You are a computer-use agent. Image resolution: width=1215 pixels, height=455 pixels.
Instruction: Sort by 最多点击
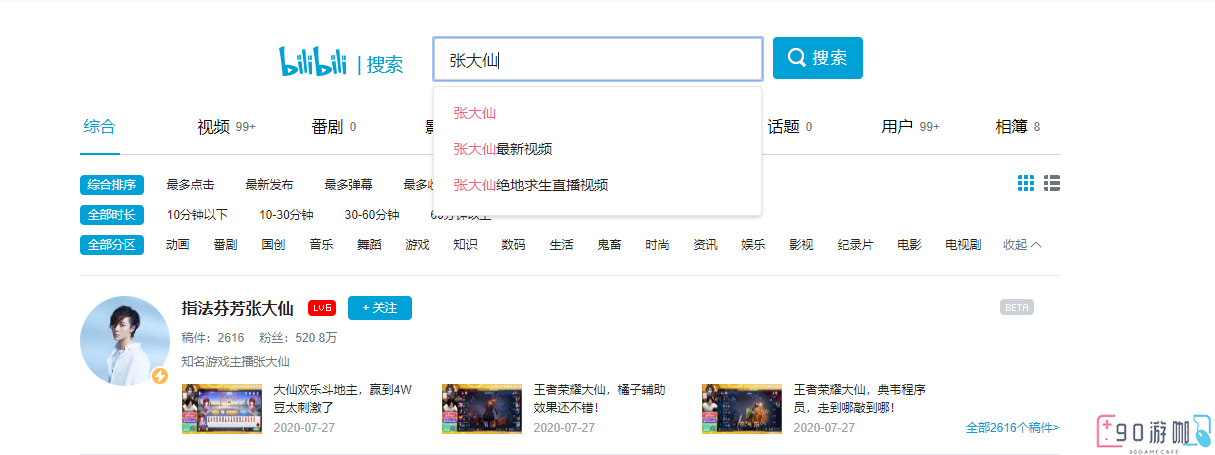click(190, 185)
